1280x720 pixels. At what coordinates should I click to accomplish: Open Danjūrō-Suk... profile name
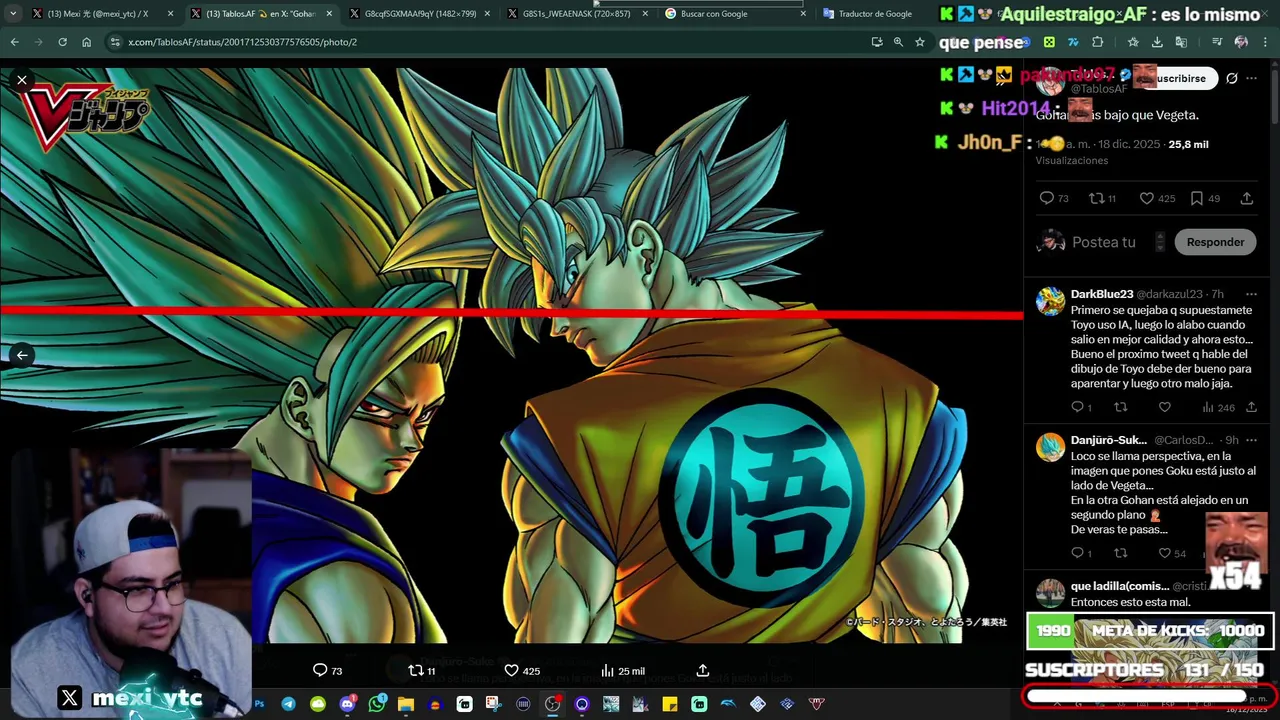[1109, 440]
